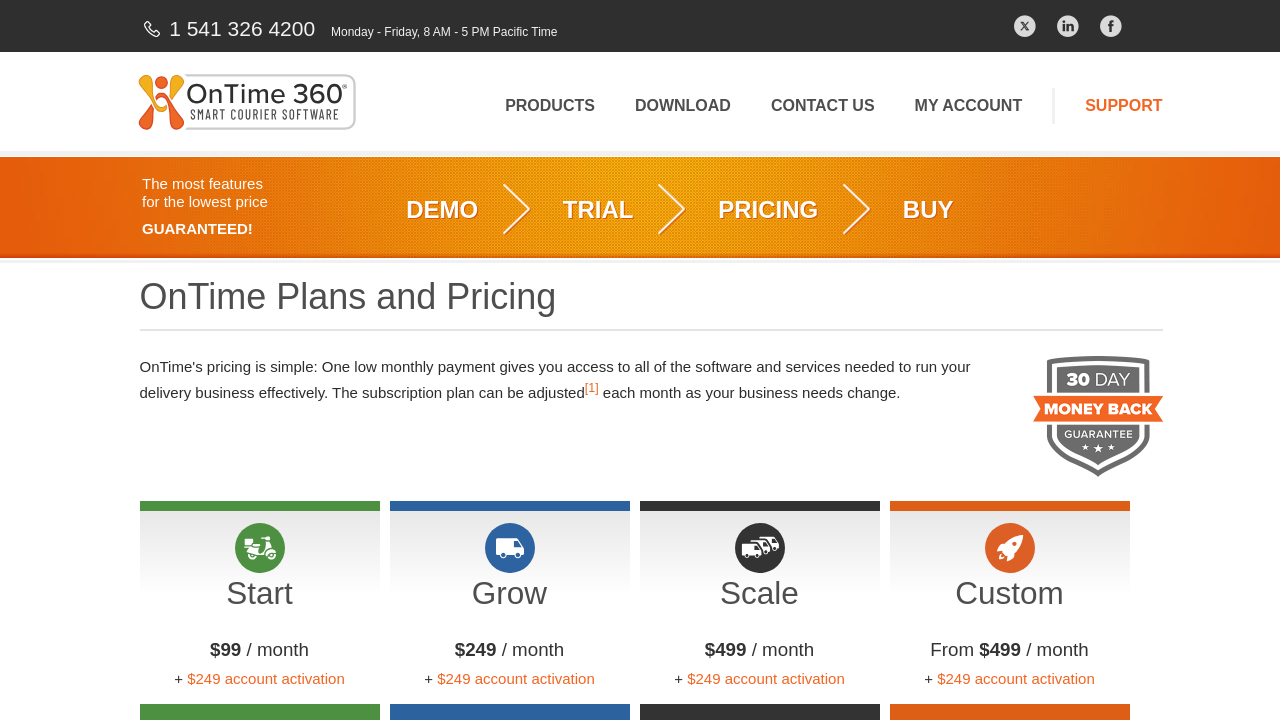Open My Account in navigation
1280x720 pixels.
(967, 106)
